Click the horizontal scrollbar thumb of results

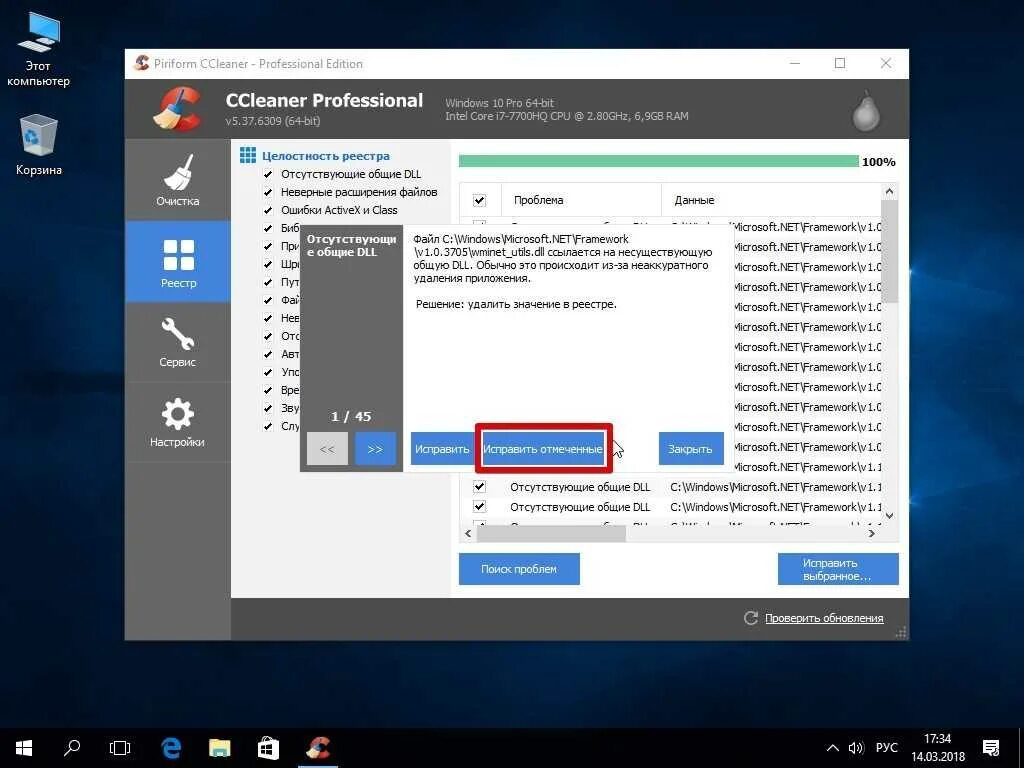coord(551,534)
